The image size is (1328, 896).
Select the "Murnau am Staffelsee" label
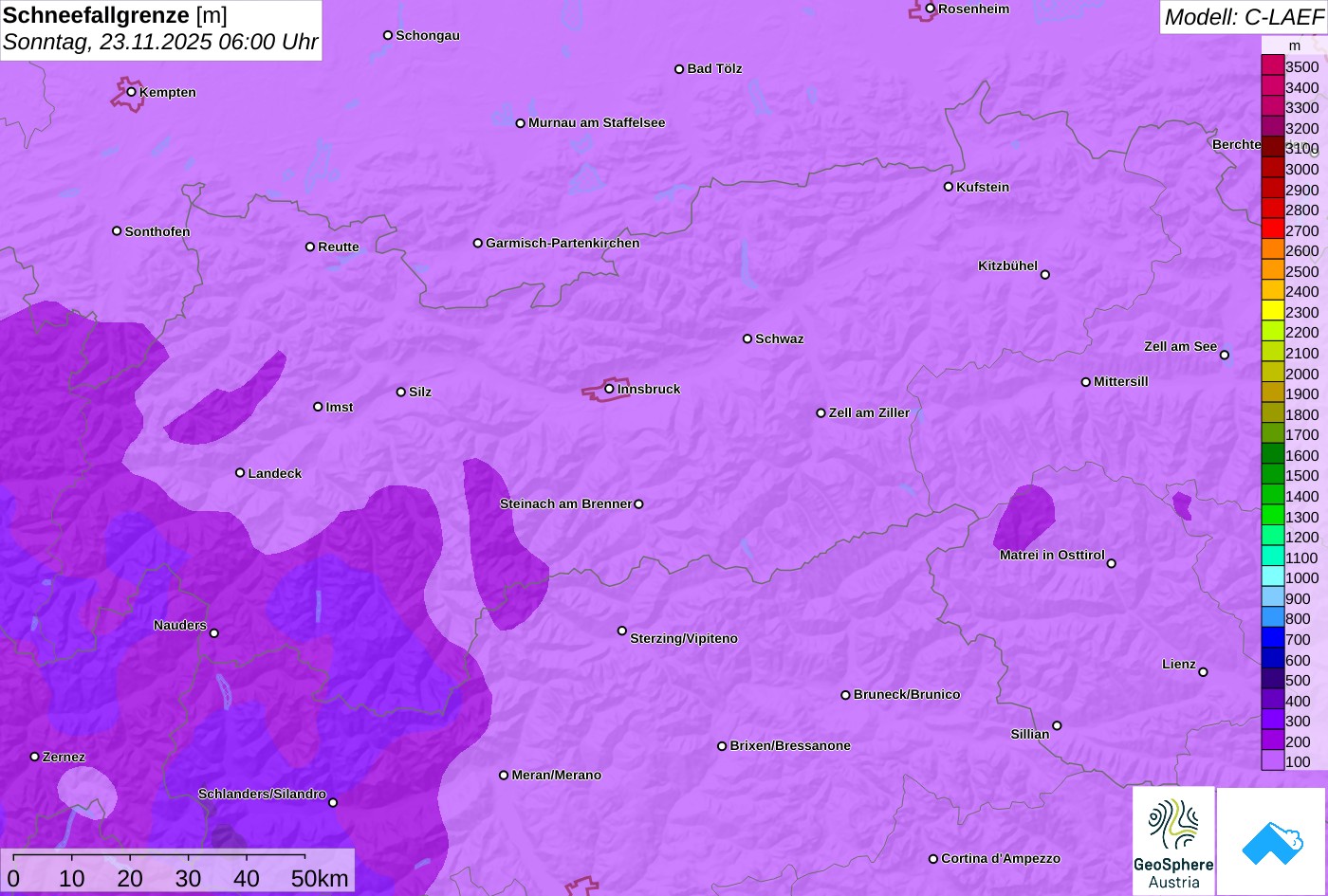597,123
